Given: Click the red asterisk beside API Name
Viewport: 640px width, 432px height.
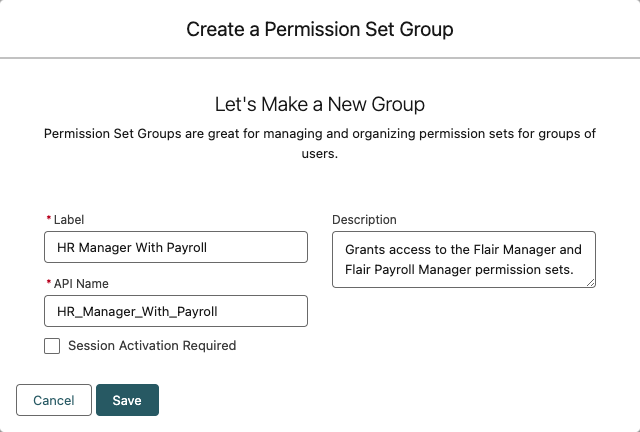Looking at the screenshot, I should (x=48, y=284).
